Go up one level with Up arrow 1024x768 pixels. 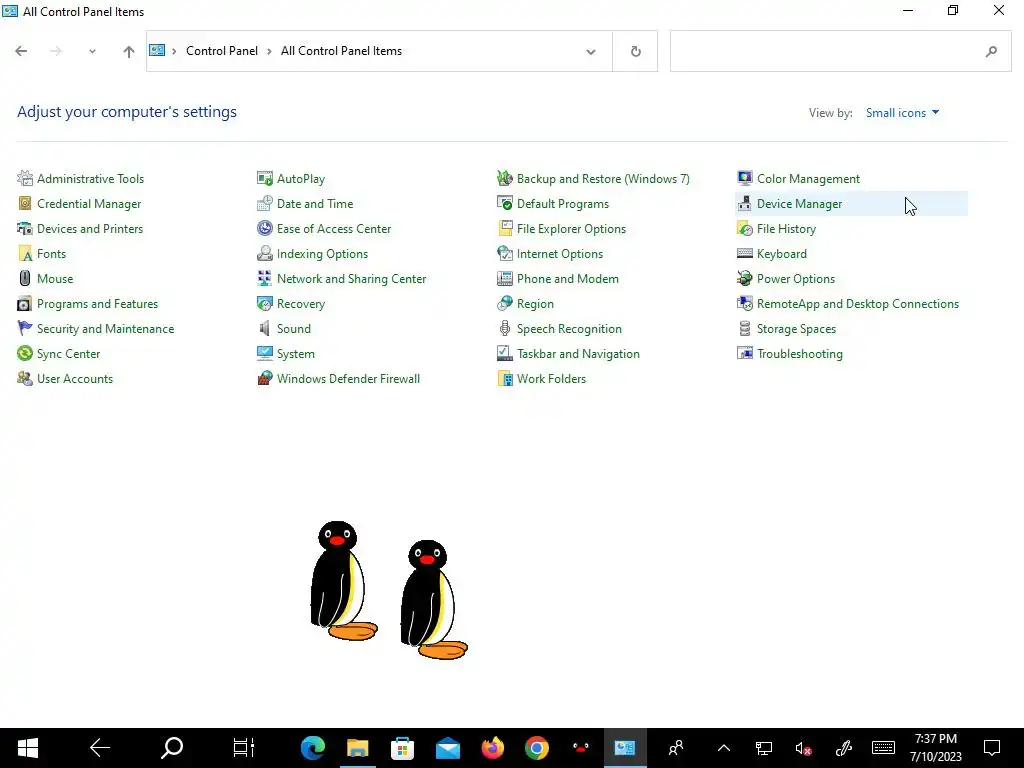click(129, 51)
